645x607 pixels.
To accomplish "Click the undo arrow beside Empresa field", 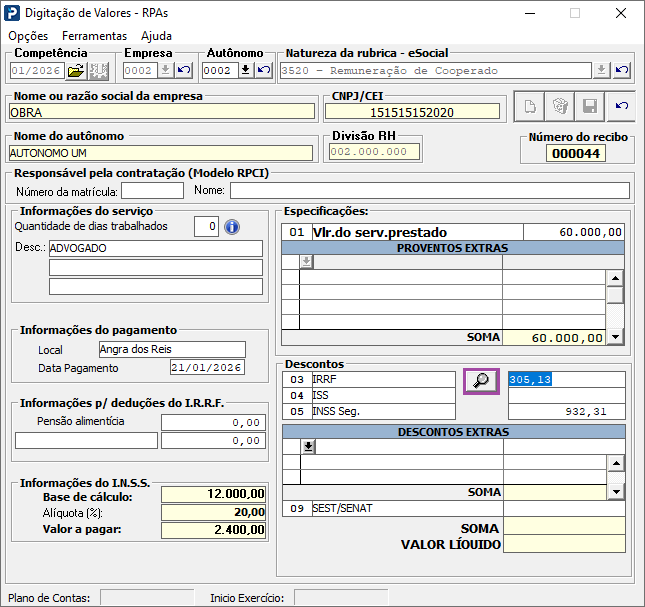I will [184, 70].
